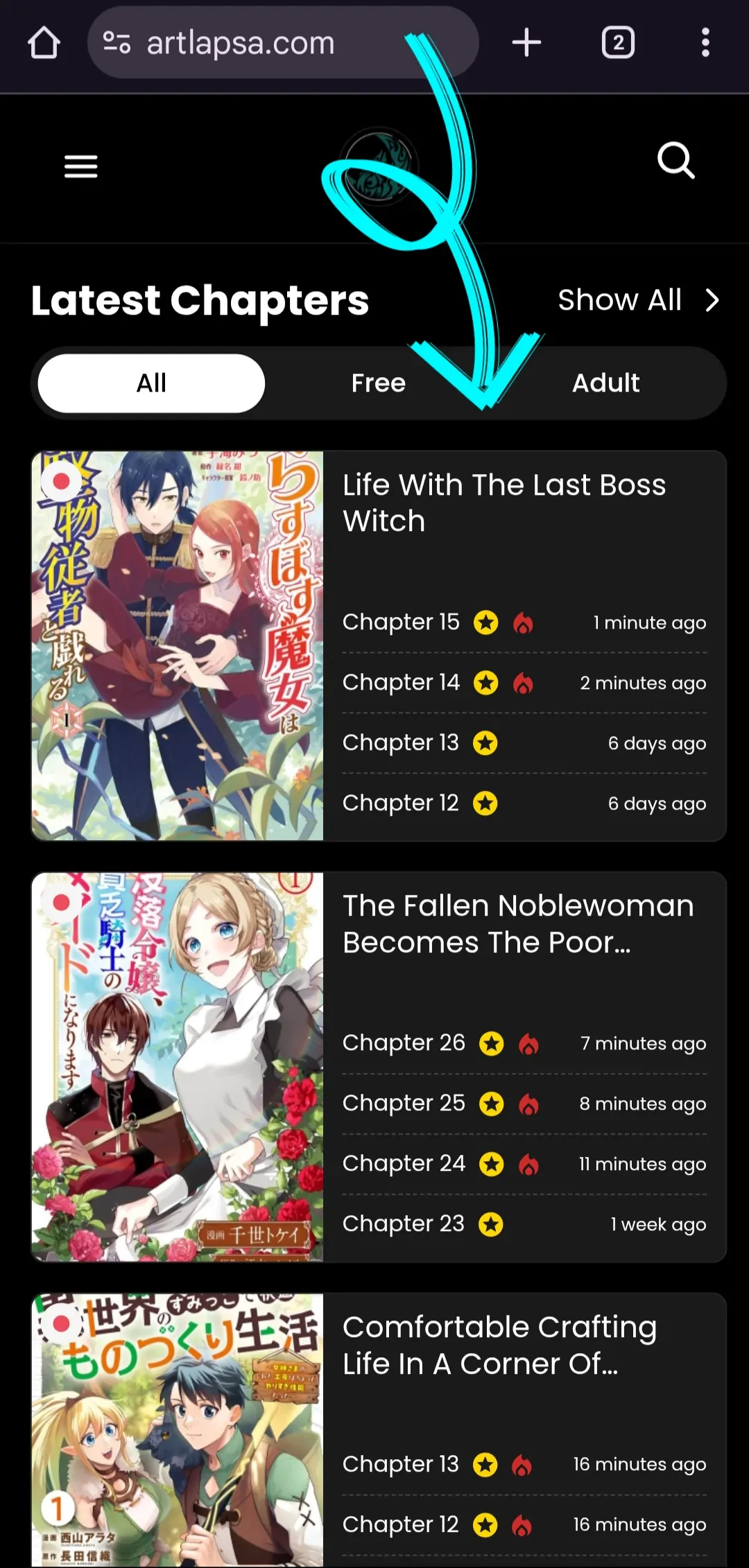Image resolution: width=749 pixels, height=1568 pixels.
Task: Select the All filter
Action: pos(151,383)
